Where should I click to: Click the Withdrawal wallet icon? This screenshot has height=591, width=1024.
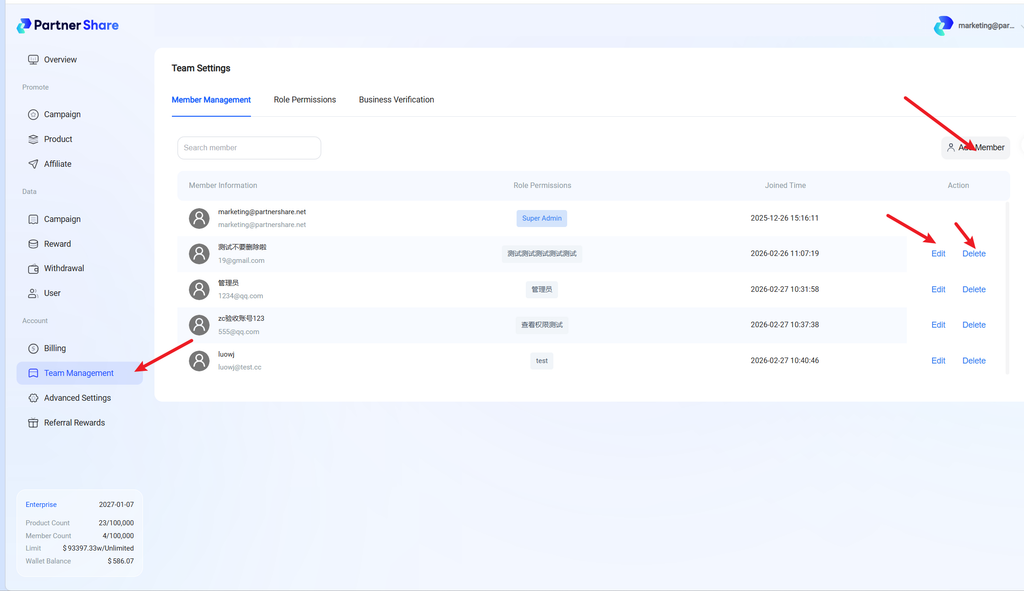33,268
